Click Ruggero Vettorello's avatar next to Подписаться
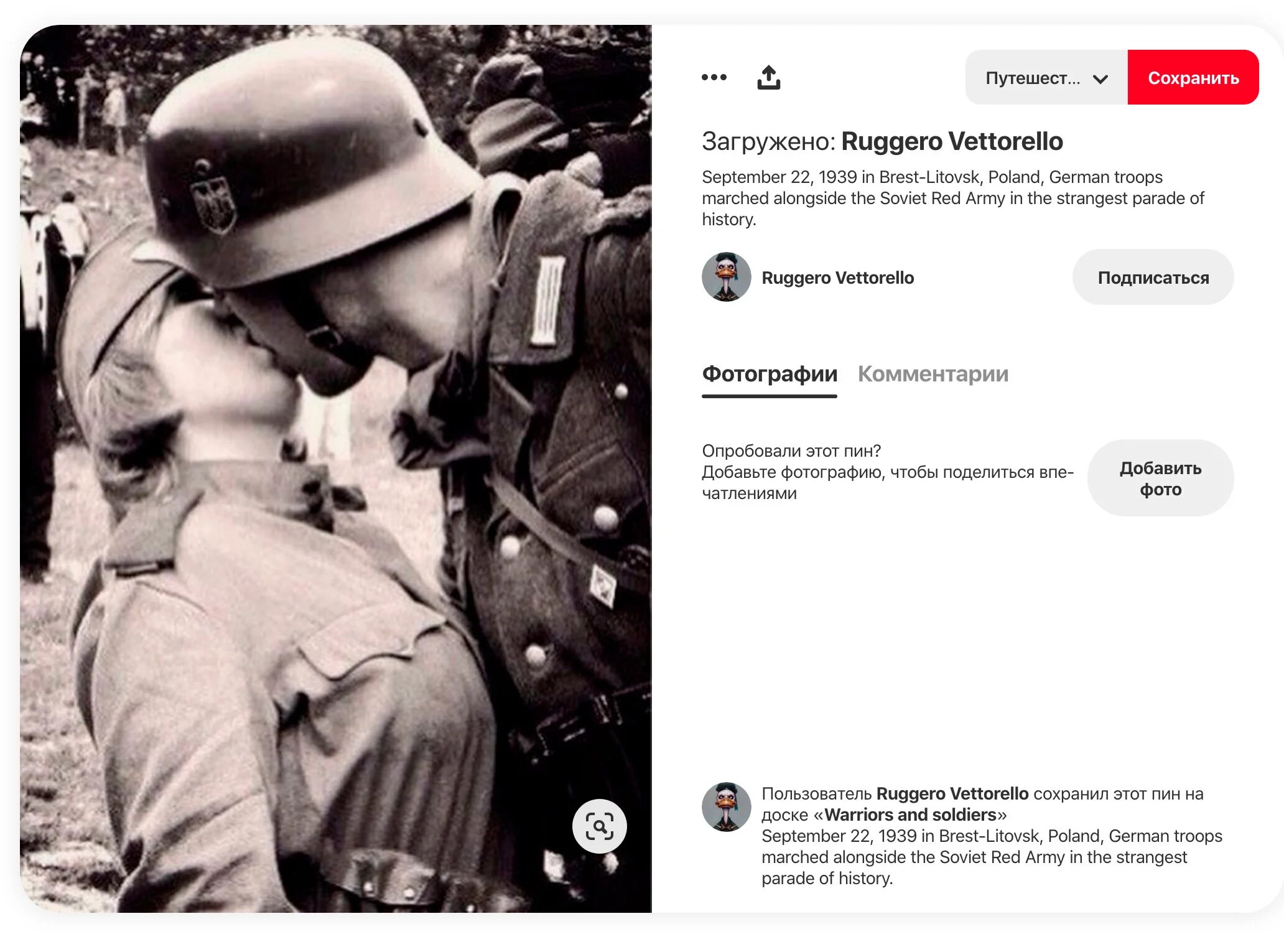The width and height of the screenshot is (1284, 952). click(726, 277)
